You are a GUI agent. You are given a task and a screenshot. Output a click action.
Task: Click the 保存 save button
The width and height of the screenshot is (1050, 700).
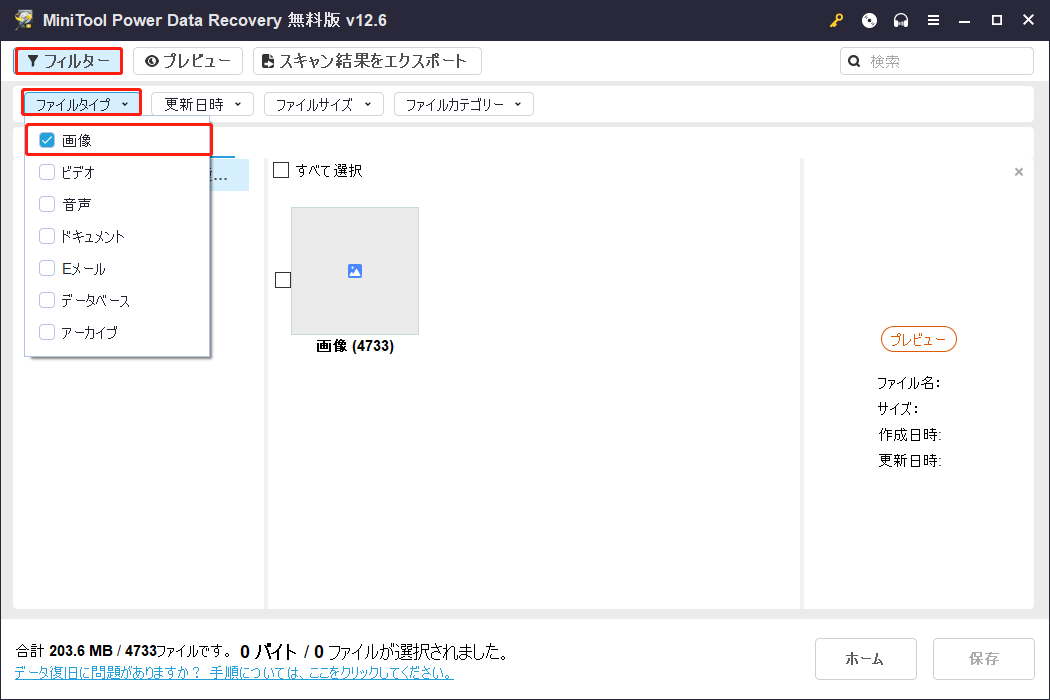click(x=983, y=659)
